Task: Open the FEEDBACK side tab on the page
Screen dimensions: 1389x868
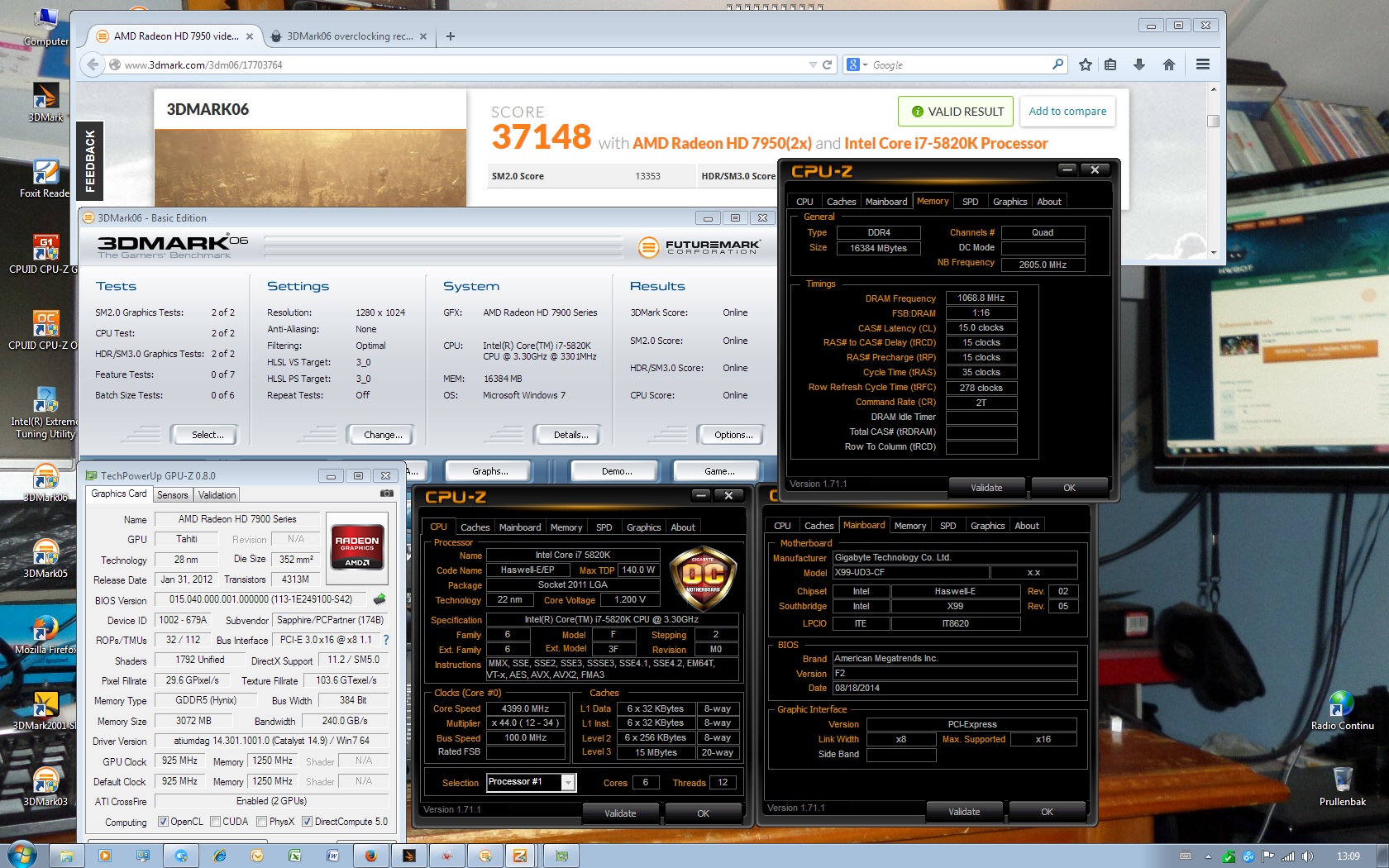Action: [90, 160]
